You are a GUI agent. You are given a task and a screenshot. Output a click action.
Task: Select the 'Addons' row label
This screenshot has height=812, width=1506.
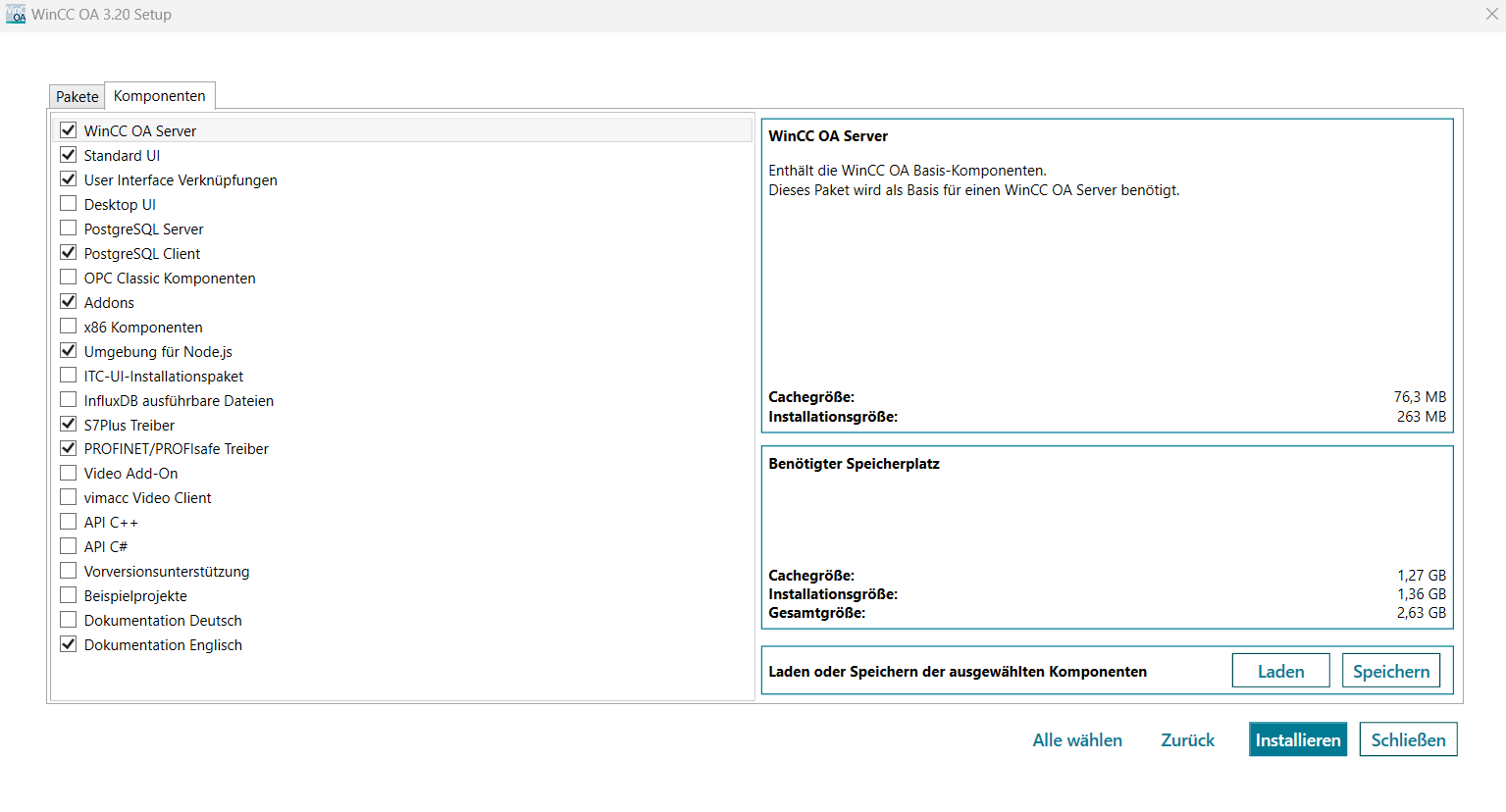pyautogui.click(x=109, y=302)
